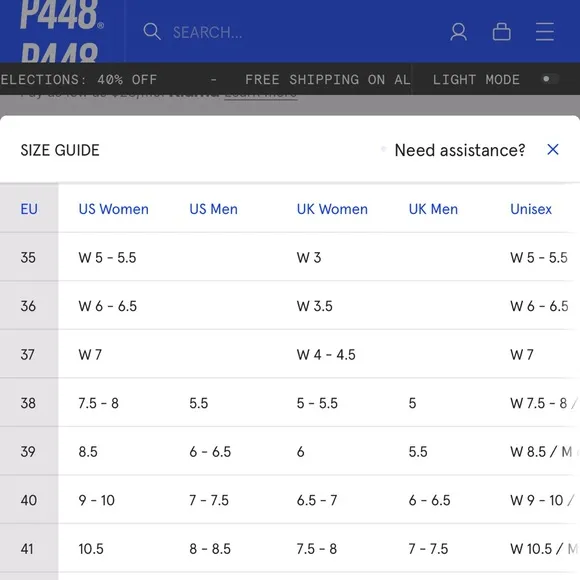580x580 pixels.
Task: Click Unisex cell 'W 8.5 / M'
Action: [541, 451]
